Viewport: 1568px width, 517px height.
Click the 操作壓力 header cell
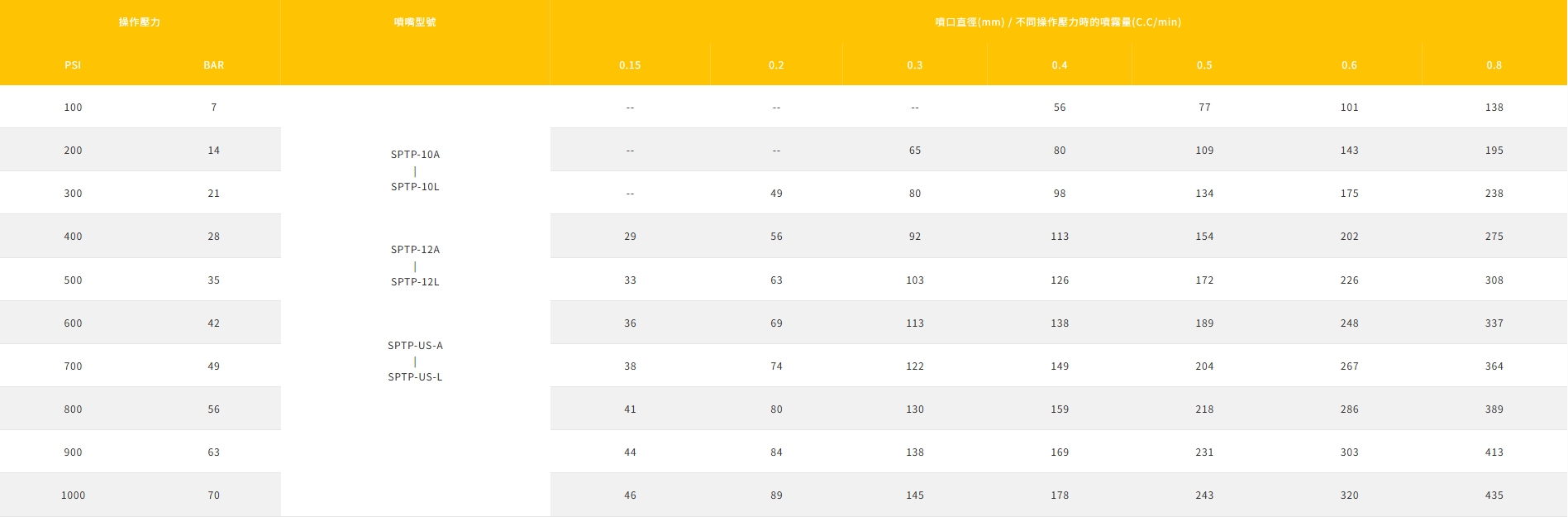[x=139, y=22]
